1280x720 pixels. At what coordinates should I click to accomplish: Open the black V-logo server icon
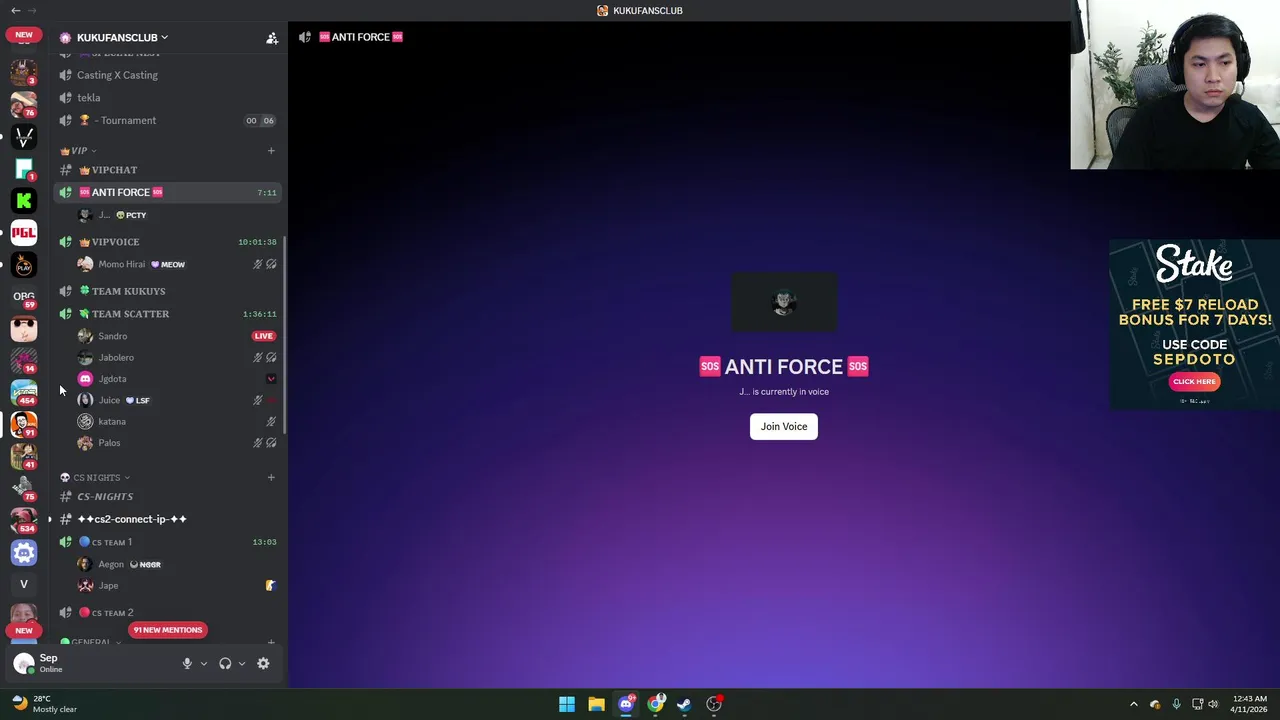coord(24,136)
